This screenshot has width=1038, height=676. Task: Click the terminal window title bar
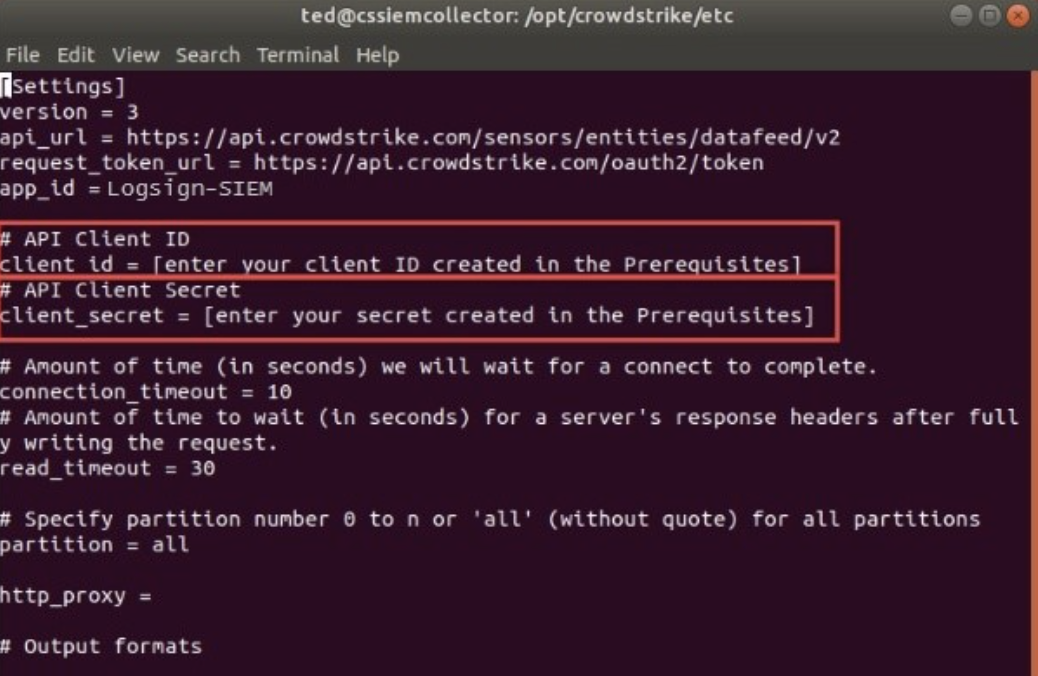tap(516, 15)
